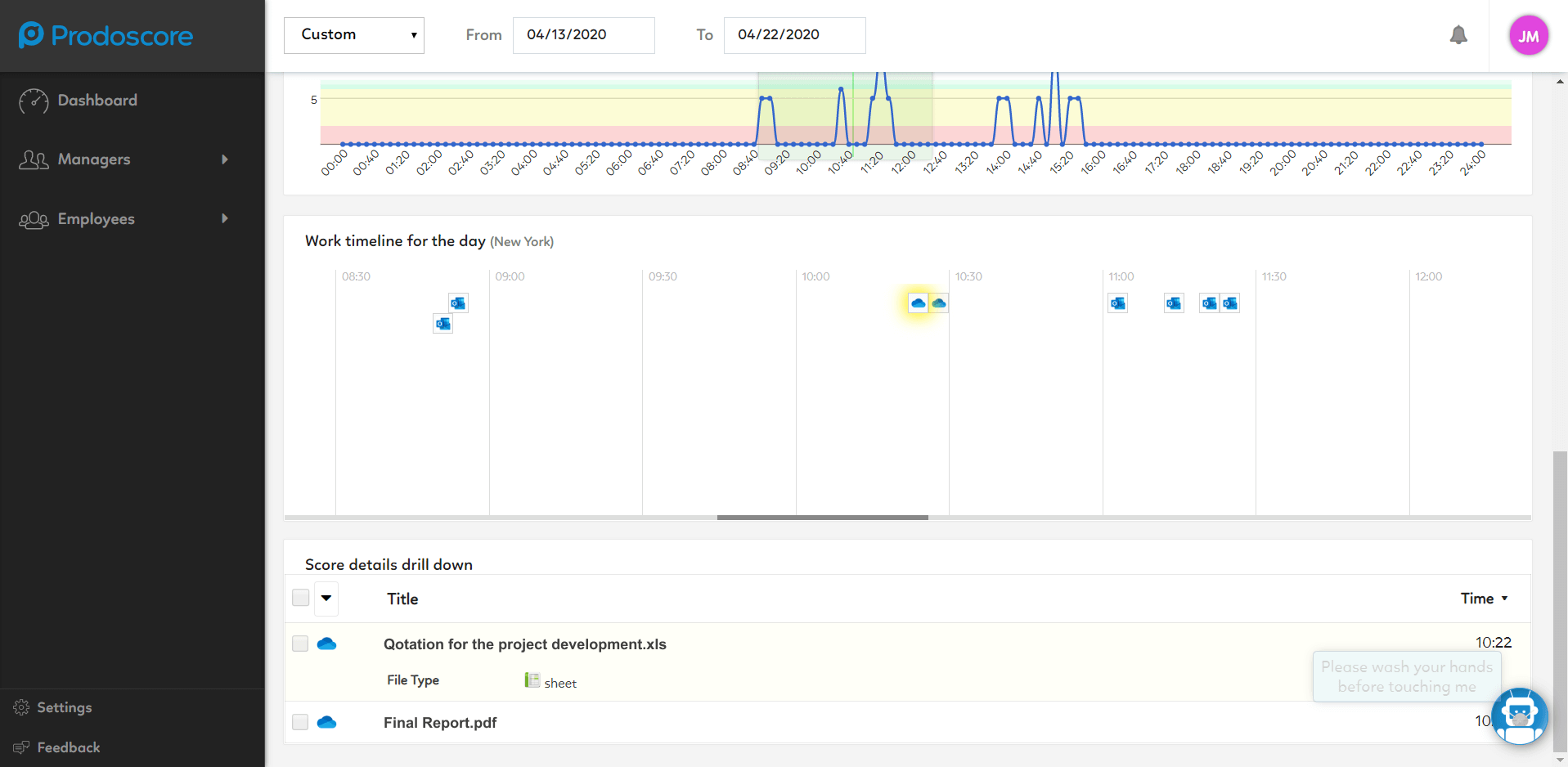Check the Qotation for the project development.xls row
This screenshot has width=1568, height=767.
301,644
